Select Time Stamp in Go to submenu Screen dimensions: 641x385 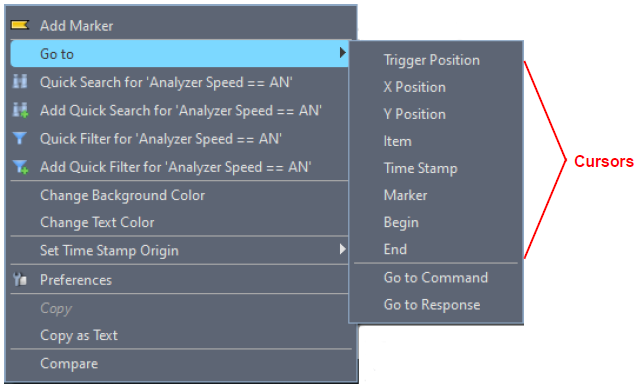coord(421,168)
